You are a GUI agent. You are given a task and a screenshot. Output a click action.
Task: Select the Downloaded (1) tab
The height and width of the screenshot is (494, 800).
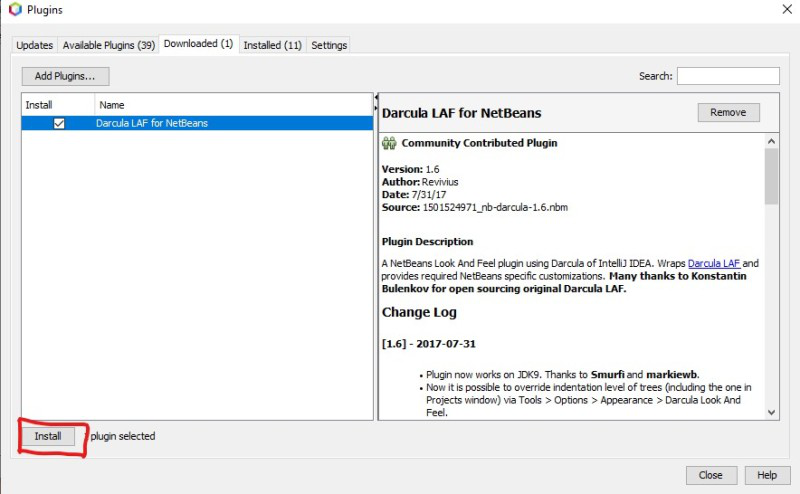tap(198, 44)
